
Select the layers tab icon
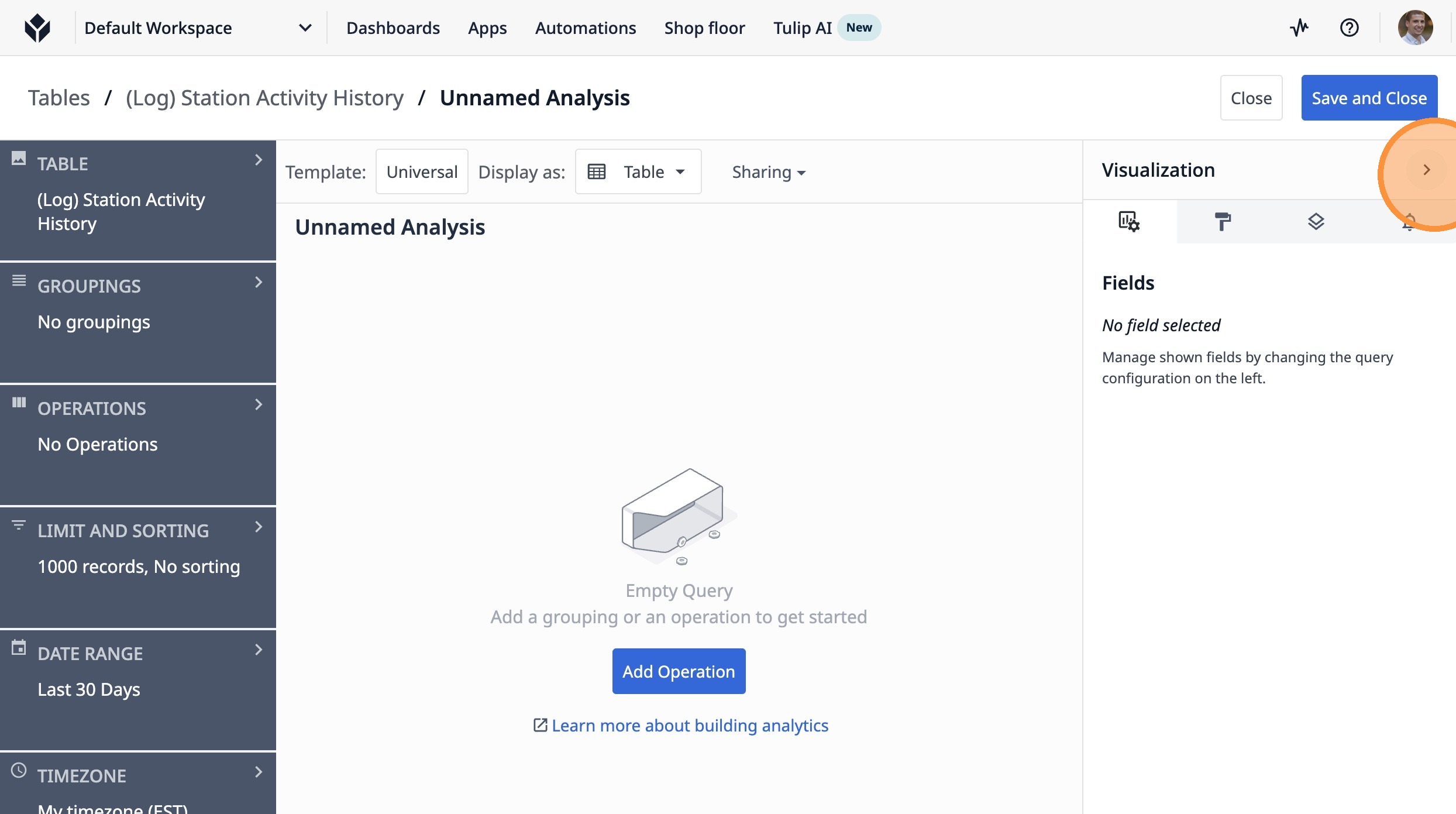(1316, 222)
